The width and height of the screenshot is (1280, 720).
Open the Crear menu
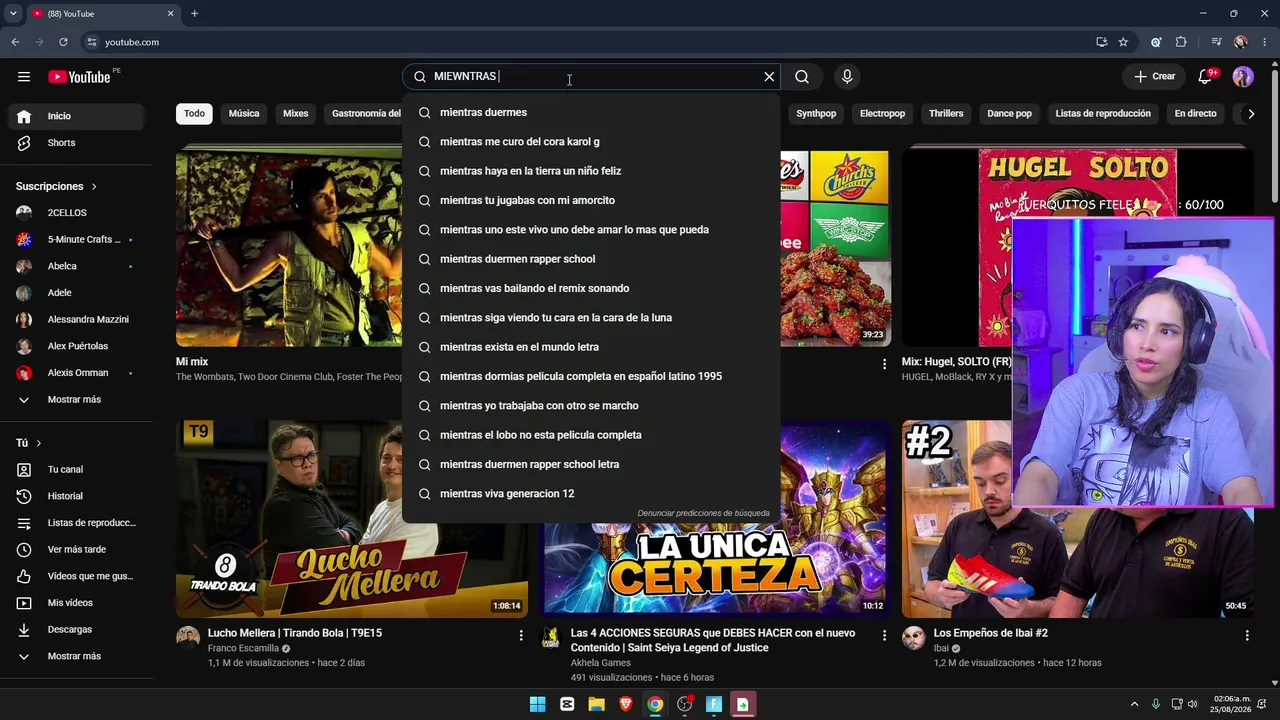[1154, 77]
